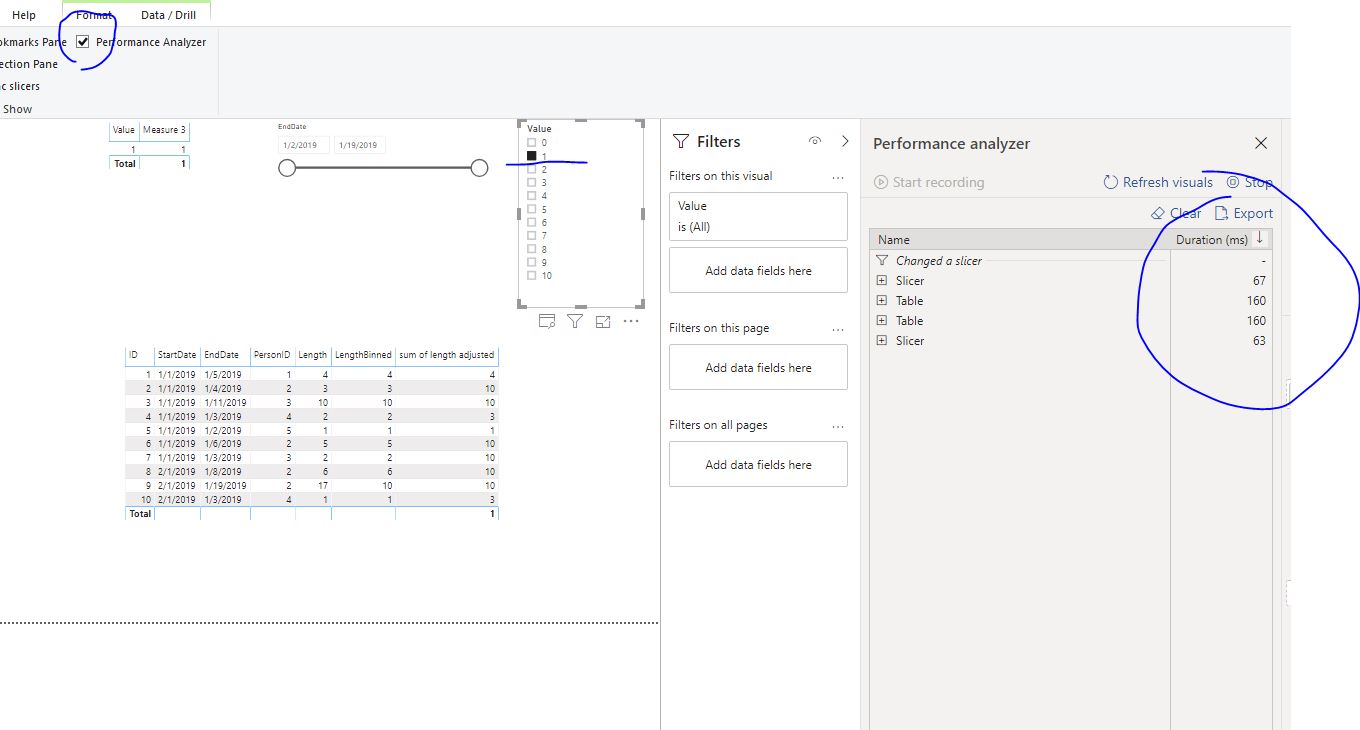Click the PersonID column header in the table
Image resolution: width=1360 pixels, height=730 pixels.
(x=273, y=355)
